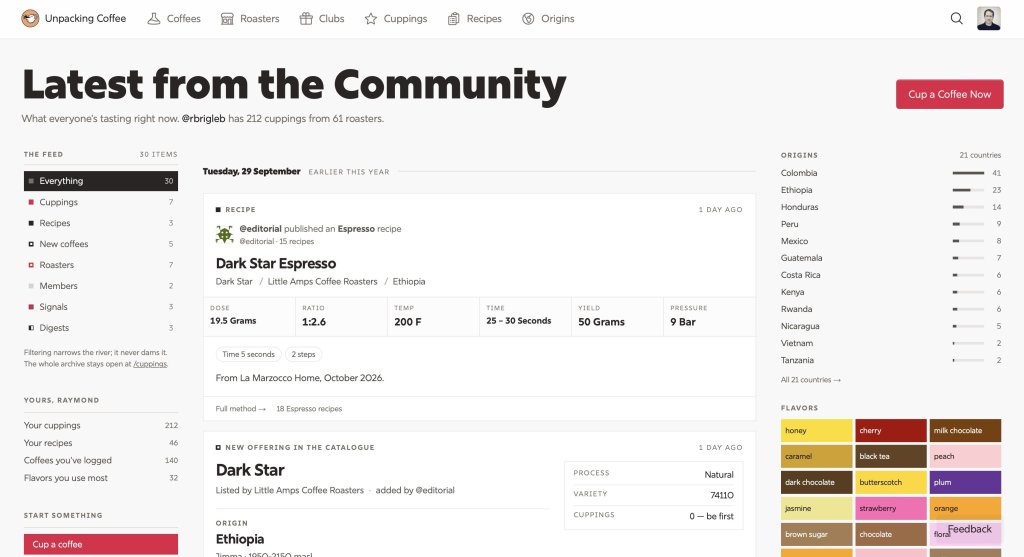The image size is (1024, 557).
Task: Click the Origins globe icon
Action: (528, 19)
